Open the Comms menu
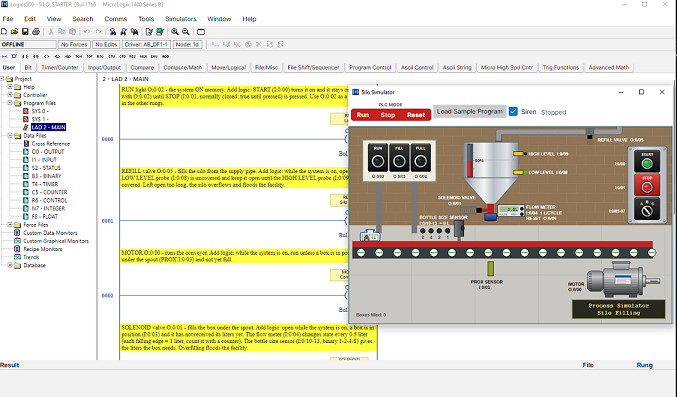 (116, 19)
